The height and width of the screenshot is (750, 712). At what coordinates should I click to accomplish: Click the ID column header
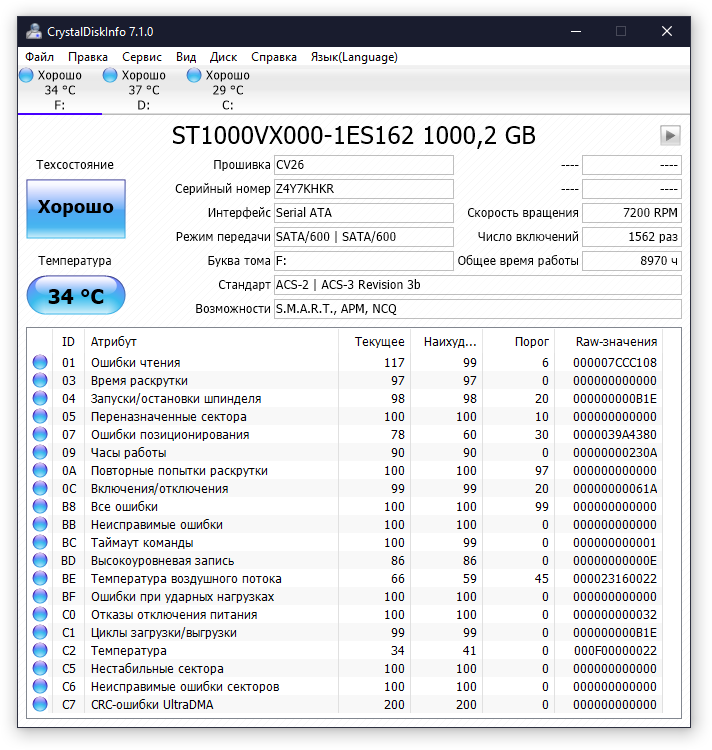pyautogui.click(x=68, y=342)
